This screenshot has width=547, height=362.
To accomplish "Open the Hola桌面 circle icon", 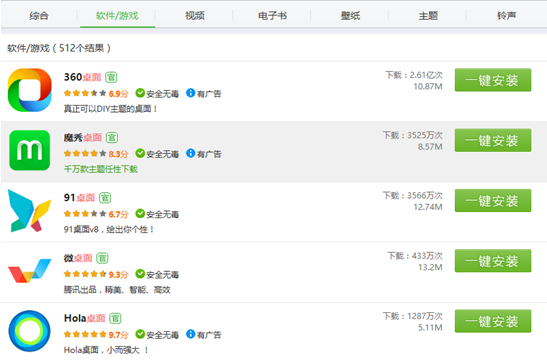I will (x=30, y=331).
